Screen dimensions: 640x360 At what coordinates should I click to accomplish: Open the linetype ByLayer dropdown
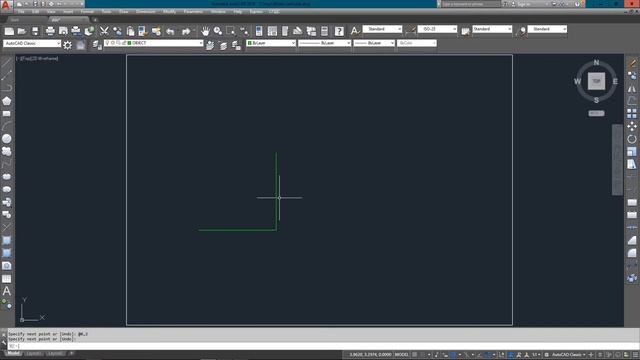(325, 43)
